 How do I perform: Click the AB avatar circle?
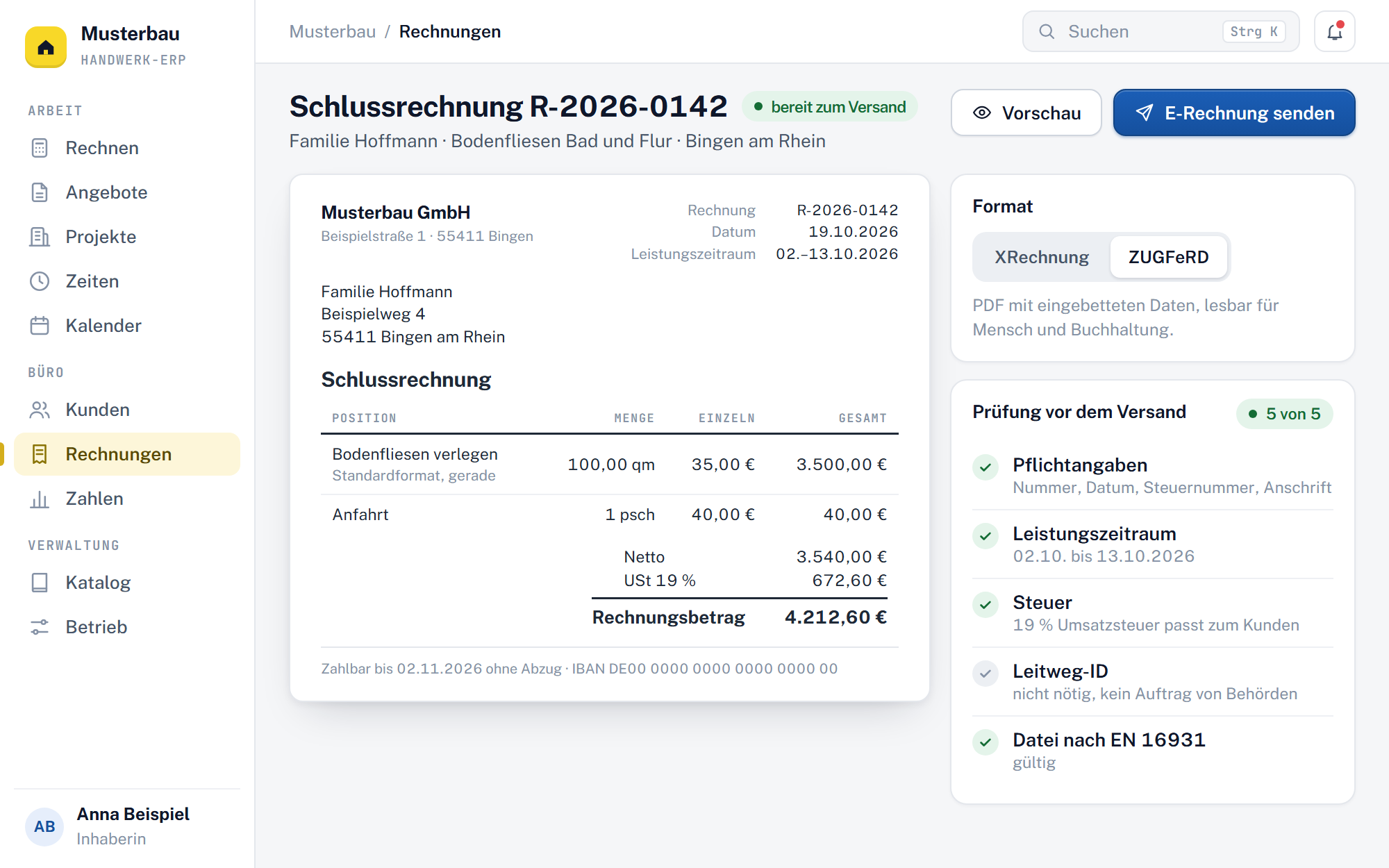click(44, 826)
